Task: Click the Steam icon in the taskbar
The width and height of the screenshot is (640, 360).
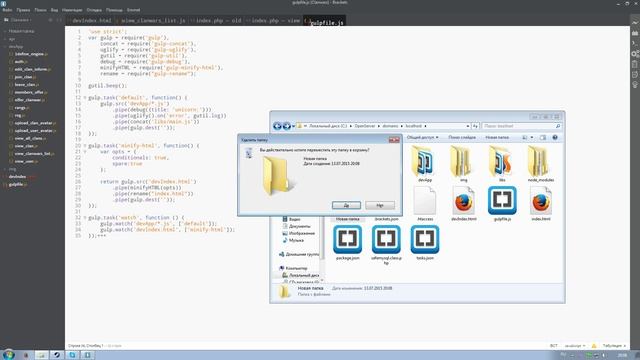Action: point(57,355)
